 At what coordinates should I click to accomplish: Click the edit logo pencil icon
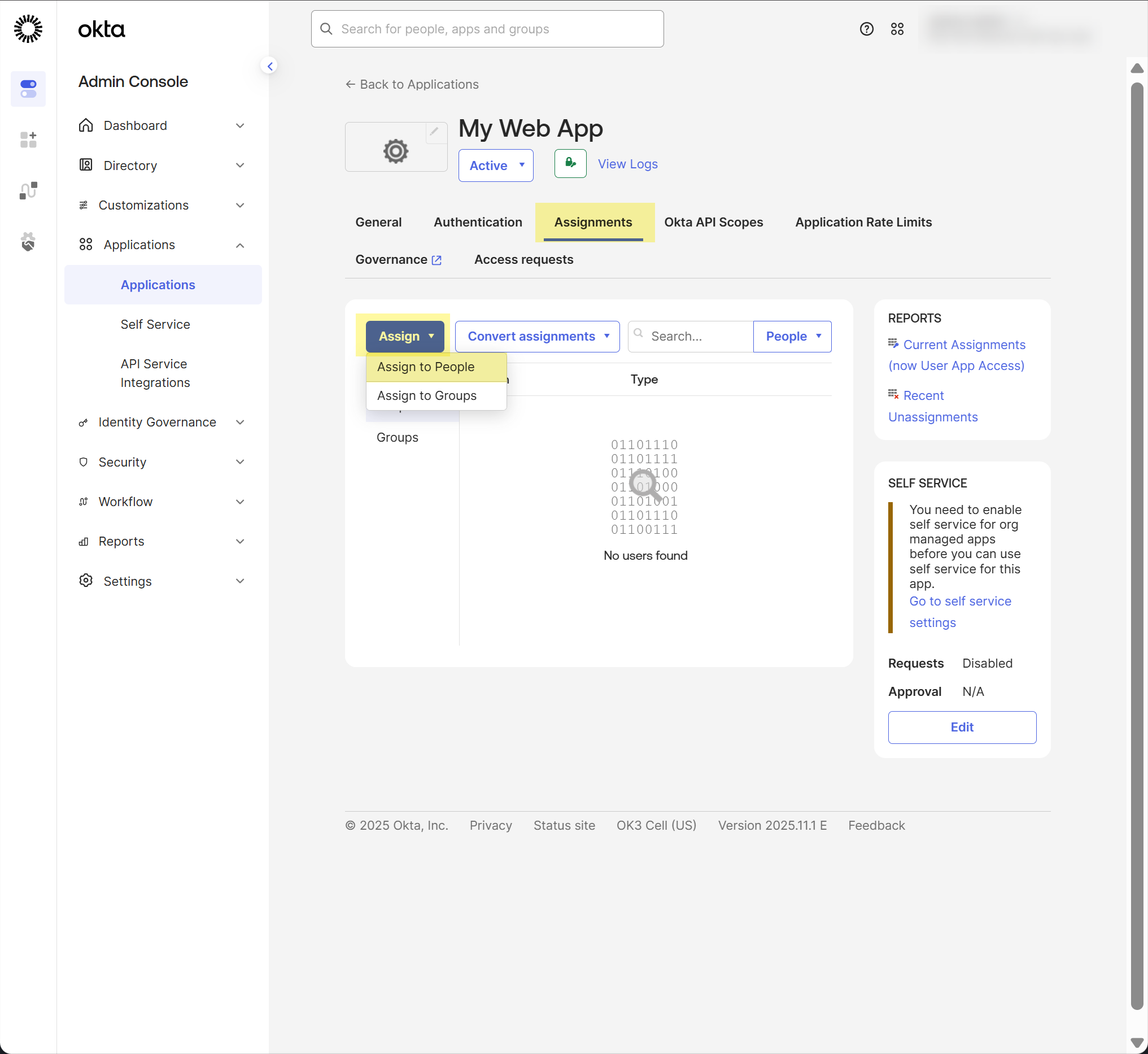pyautogui.click(x=434, y=132)
